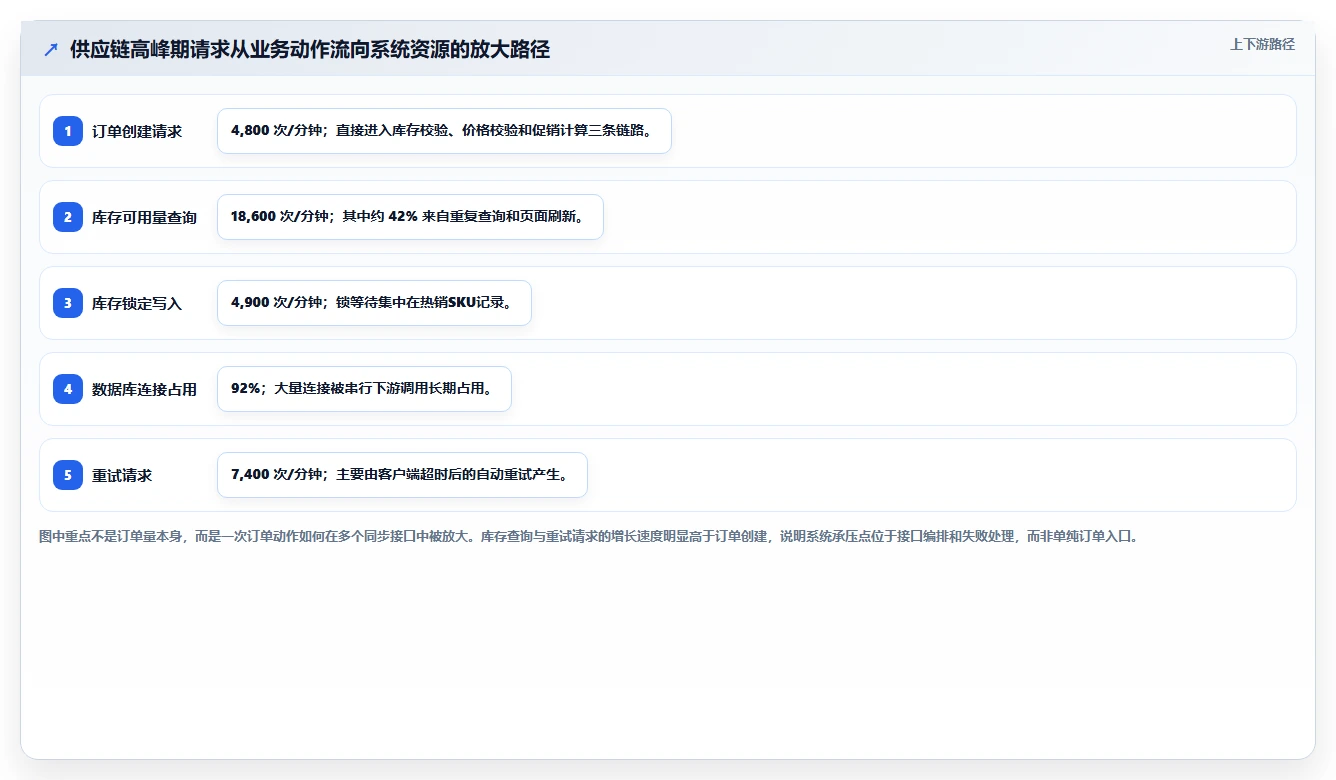Click the 92% connection usage description box

[364, 389]
